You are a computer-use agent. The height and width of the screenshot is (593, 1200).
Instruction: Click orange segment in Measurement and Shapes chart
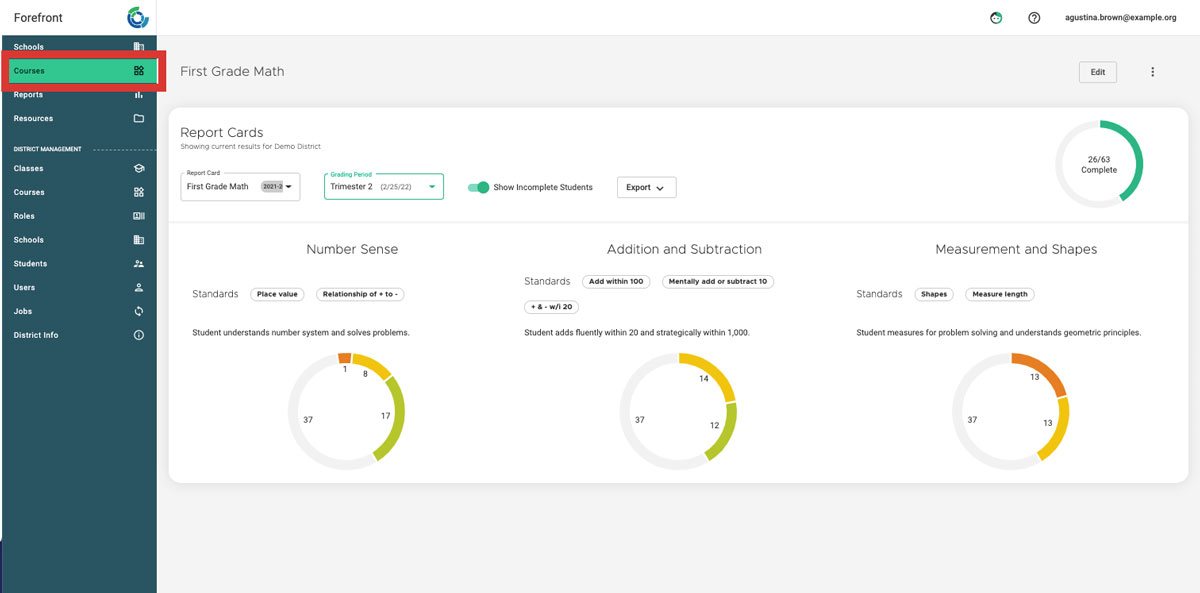point(1046,369)
